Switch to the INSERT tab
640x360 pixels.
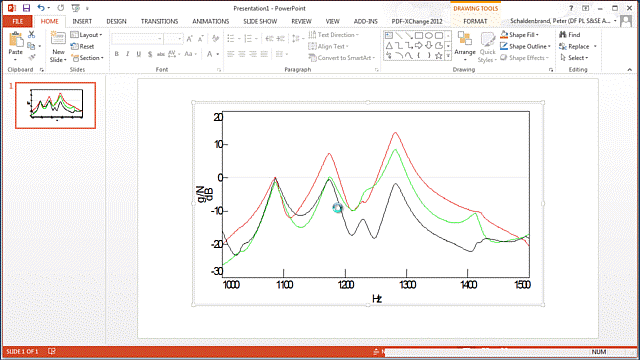tap(82, 21)
